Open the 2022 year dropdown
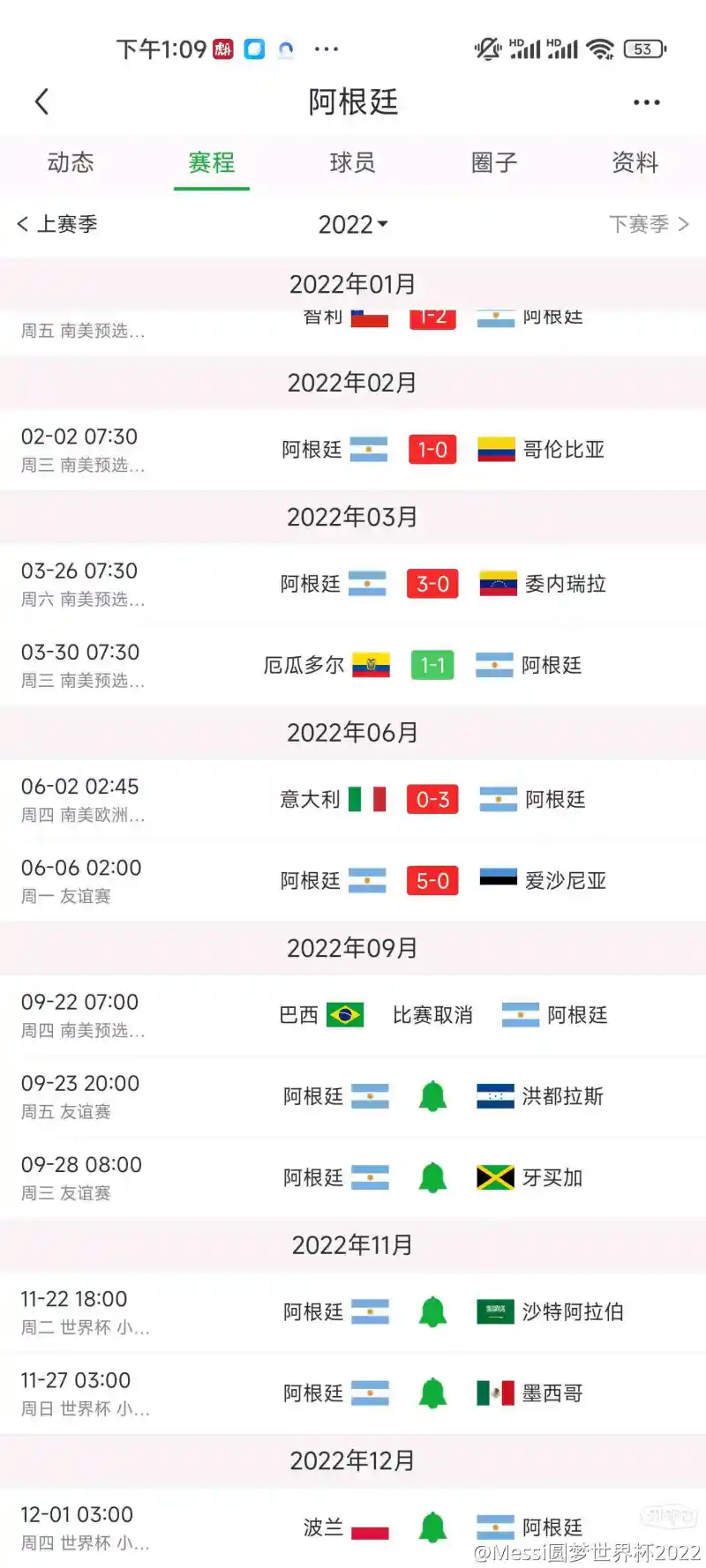The width and height of the screenshot is (706, 1568). point(353,225)
